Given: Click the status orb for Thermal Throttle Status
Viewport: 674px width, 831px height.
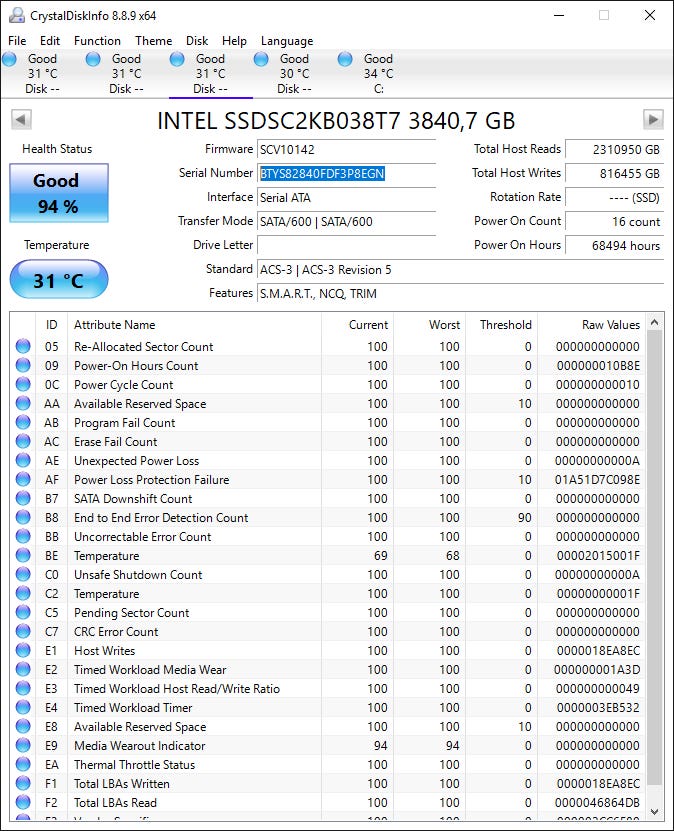Looking at the screenshot, I should point(23,764).
